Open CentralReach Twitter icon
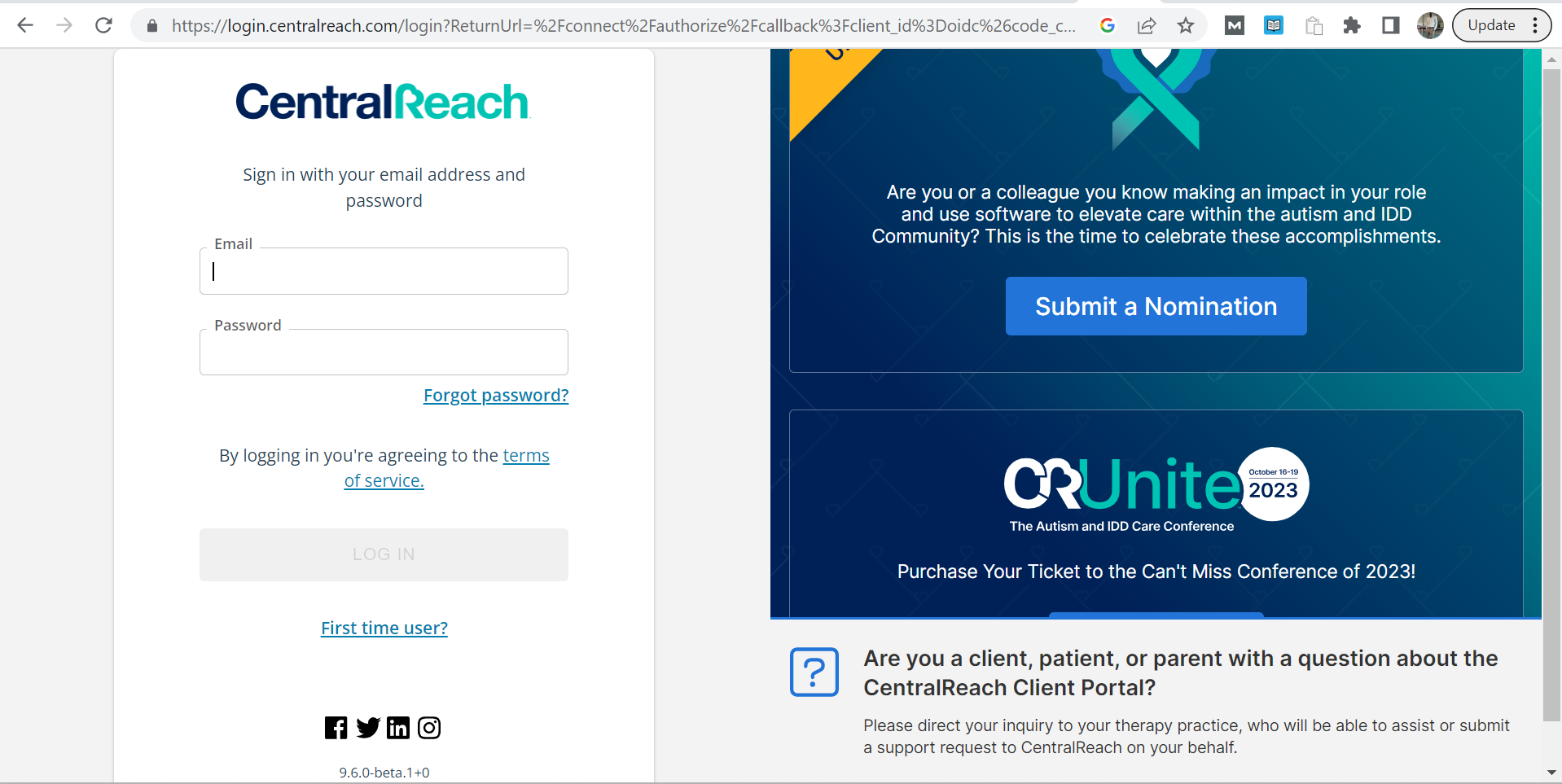 click(367, 728)
